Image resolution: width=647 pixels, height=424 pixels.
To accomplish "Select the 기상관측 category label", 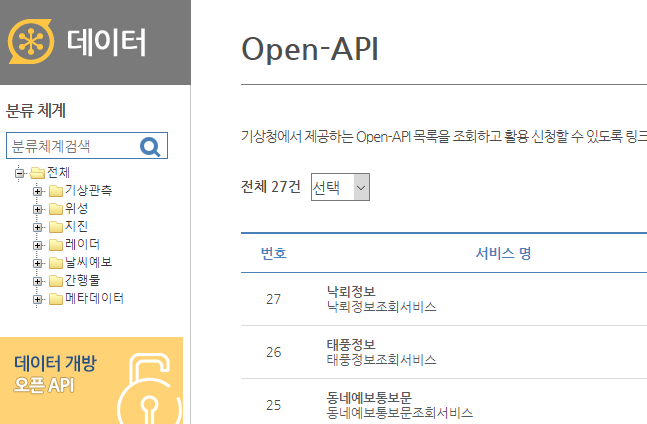I will (x=89, y=190).
